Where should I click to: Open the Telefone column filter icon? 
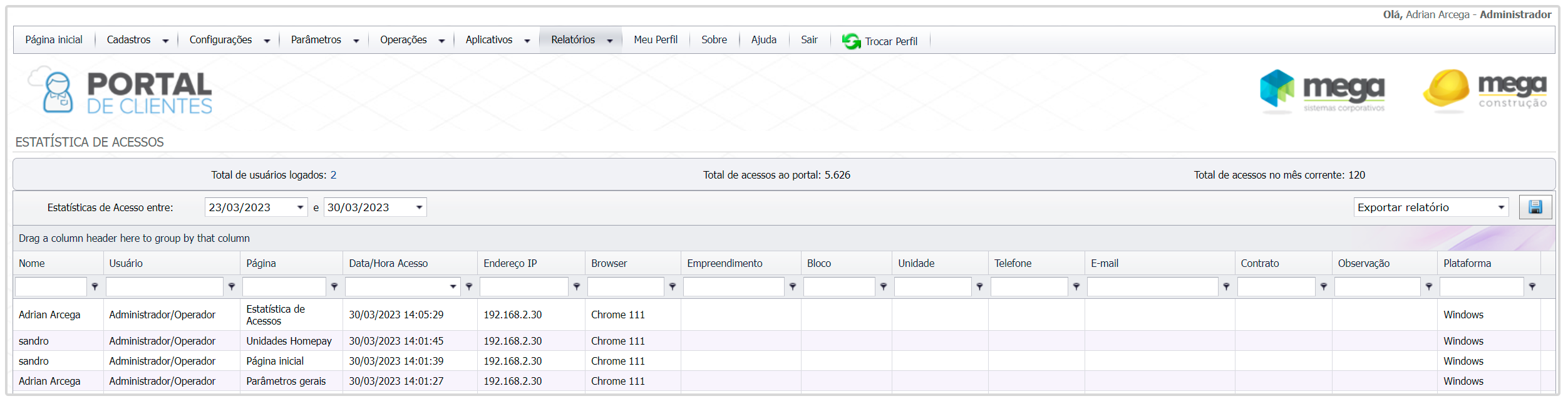(1076, 286)
